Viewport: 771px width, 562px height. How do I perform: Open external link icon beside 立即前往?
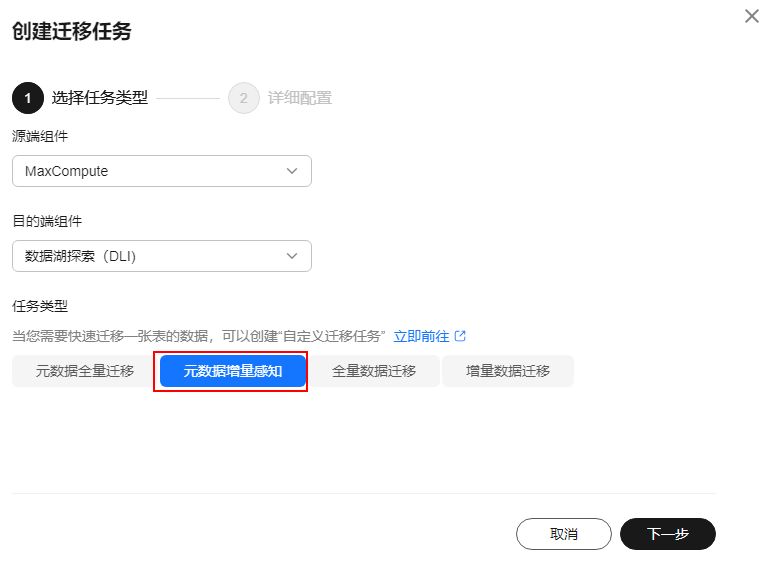pos(460,336)
